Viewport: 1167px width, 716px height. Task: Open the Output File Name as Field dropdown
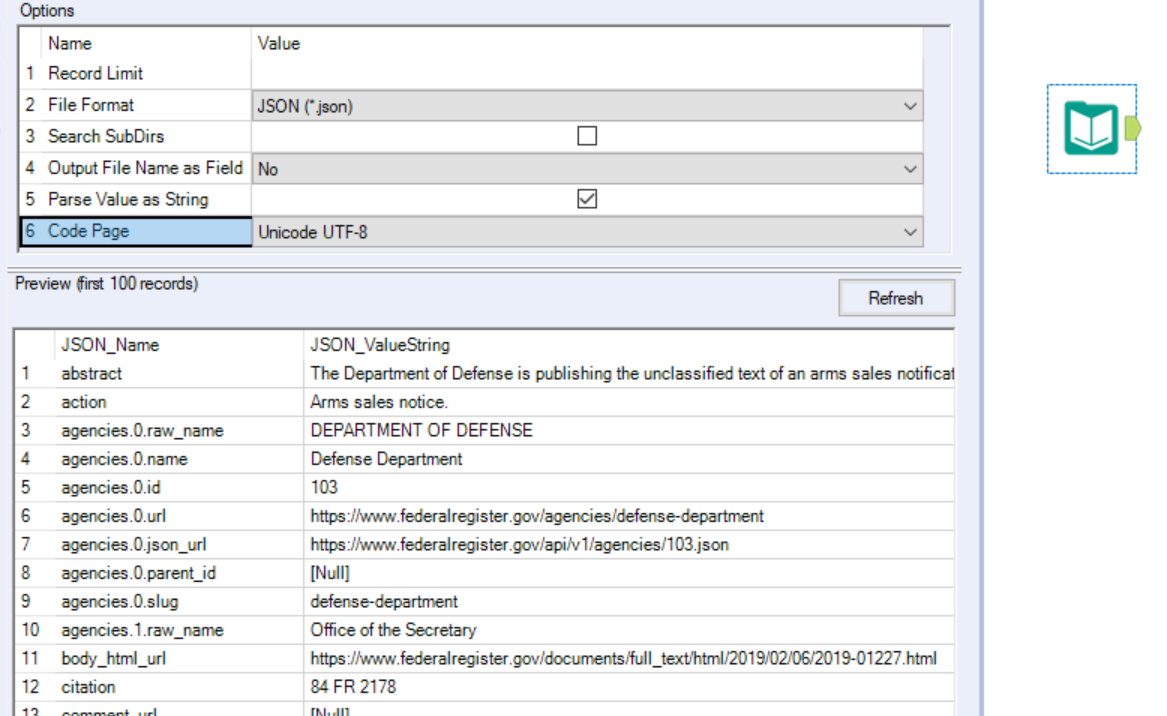point(910,168)
